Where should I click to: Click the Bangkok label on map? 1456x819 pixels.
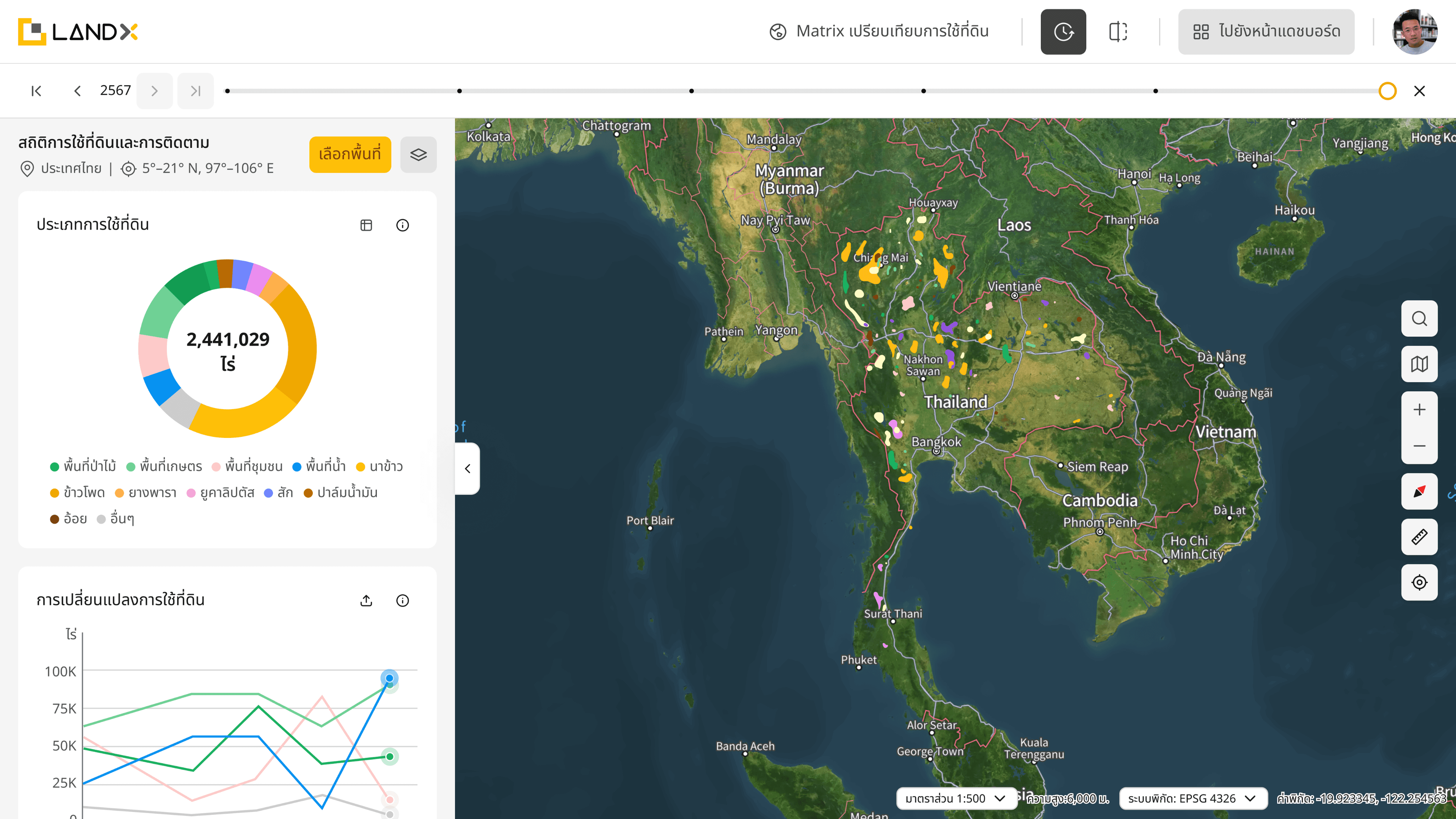coord(936,442)
